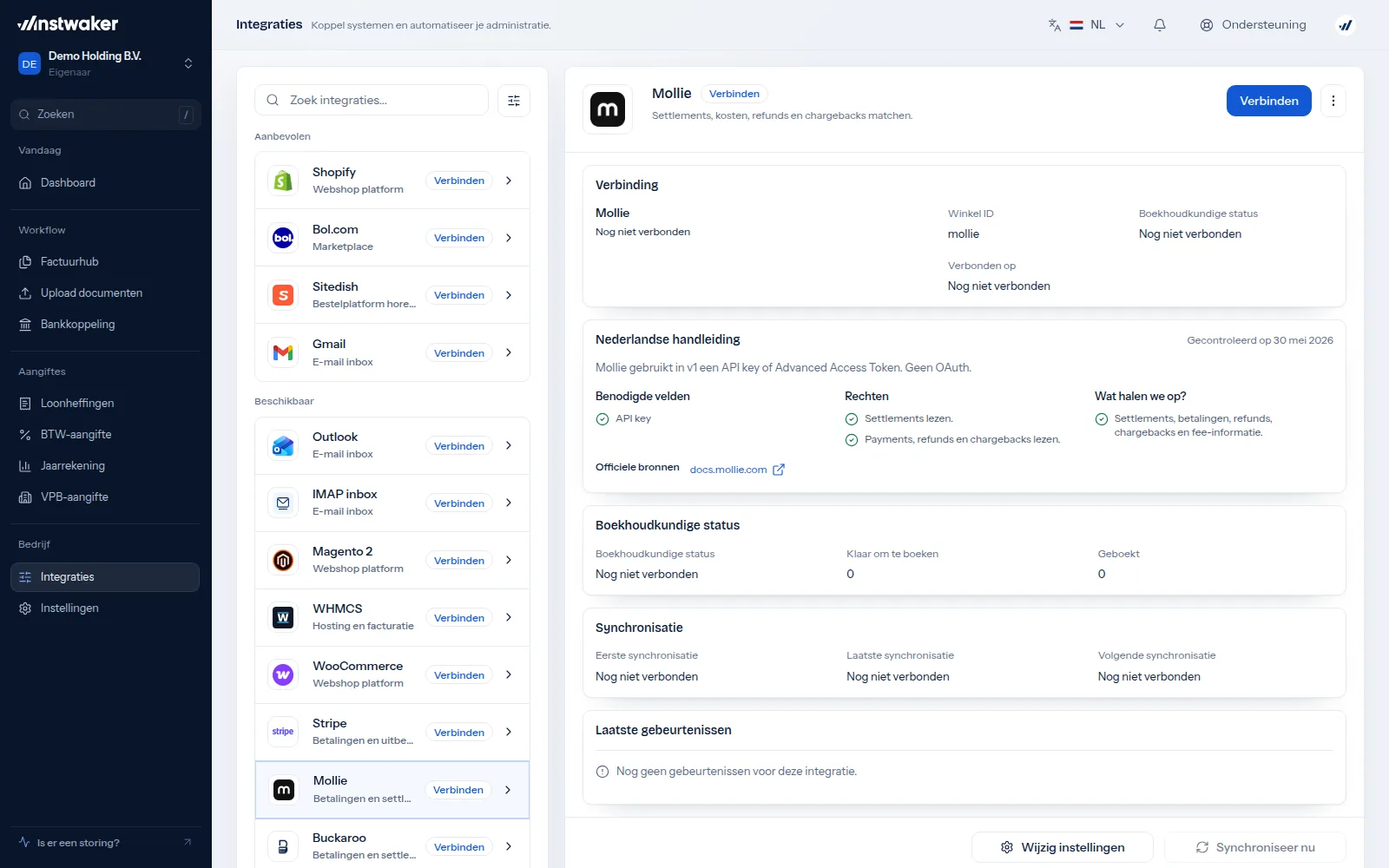Click the VPB-aangifte building icon
Image resolution: width=1389 pixels, height=868 pixels.
coord(25,497)
